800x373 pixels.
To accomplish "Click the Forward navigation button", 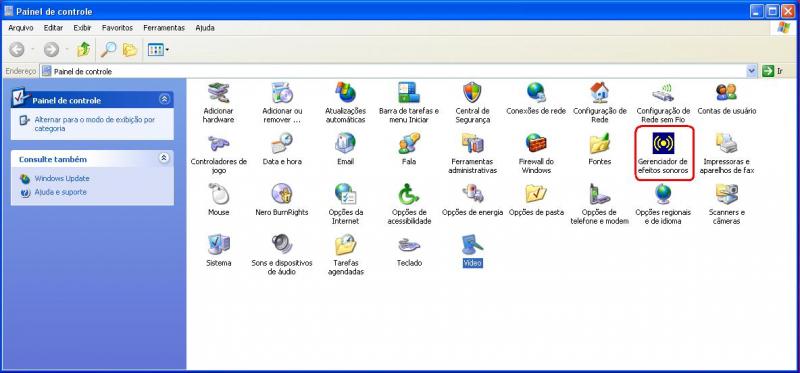I will coord(51,49).
